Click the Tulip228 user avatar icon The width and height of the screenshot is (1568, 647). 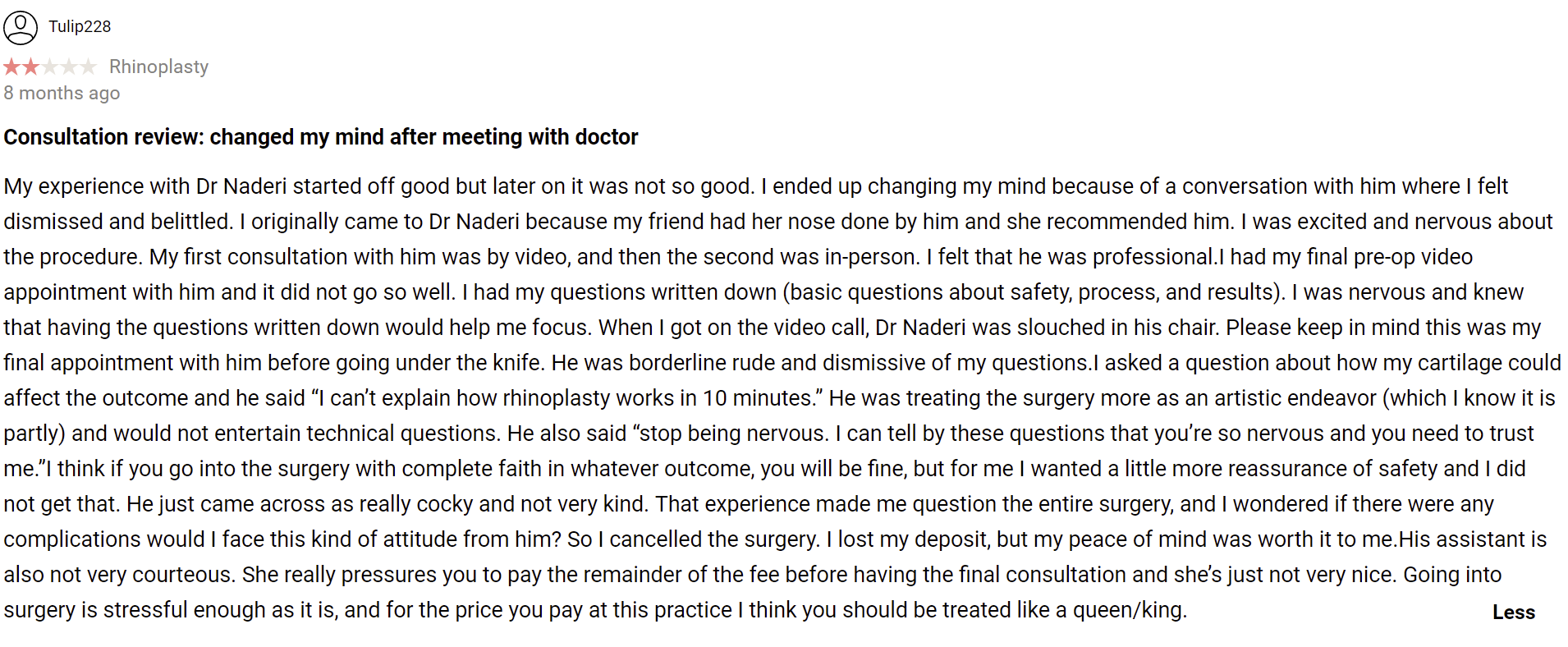pos(21,27)
